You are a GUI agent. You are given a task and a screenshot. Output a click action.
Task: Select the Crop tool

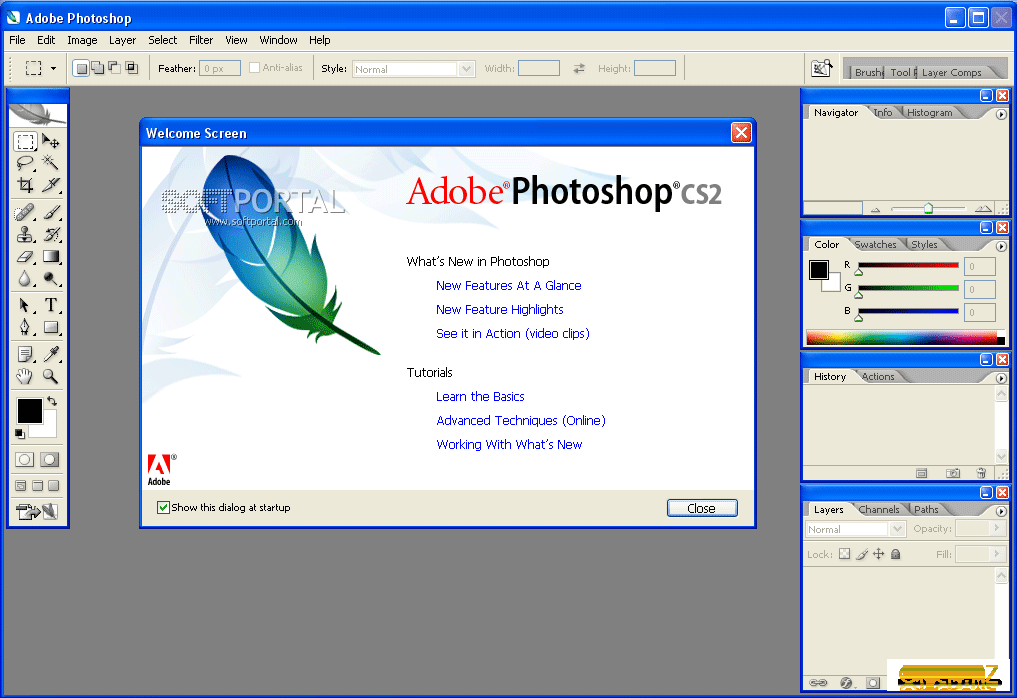coord(25,185)
